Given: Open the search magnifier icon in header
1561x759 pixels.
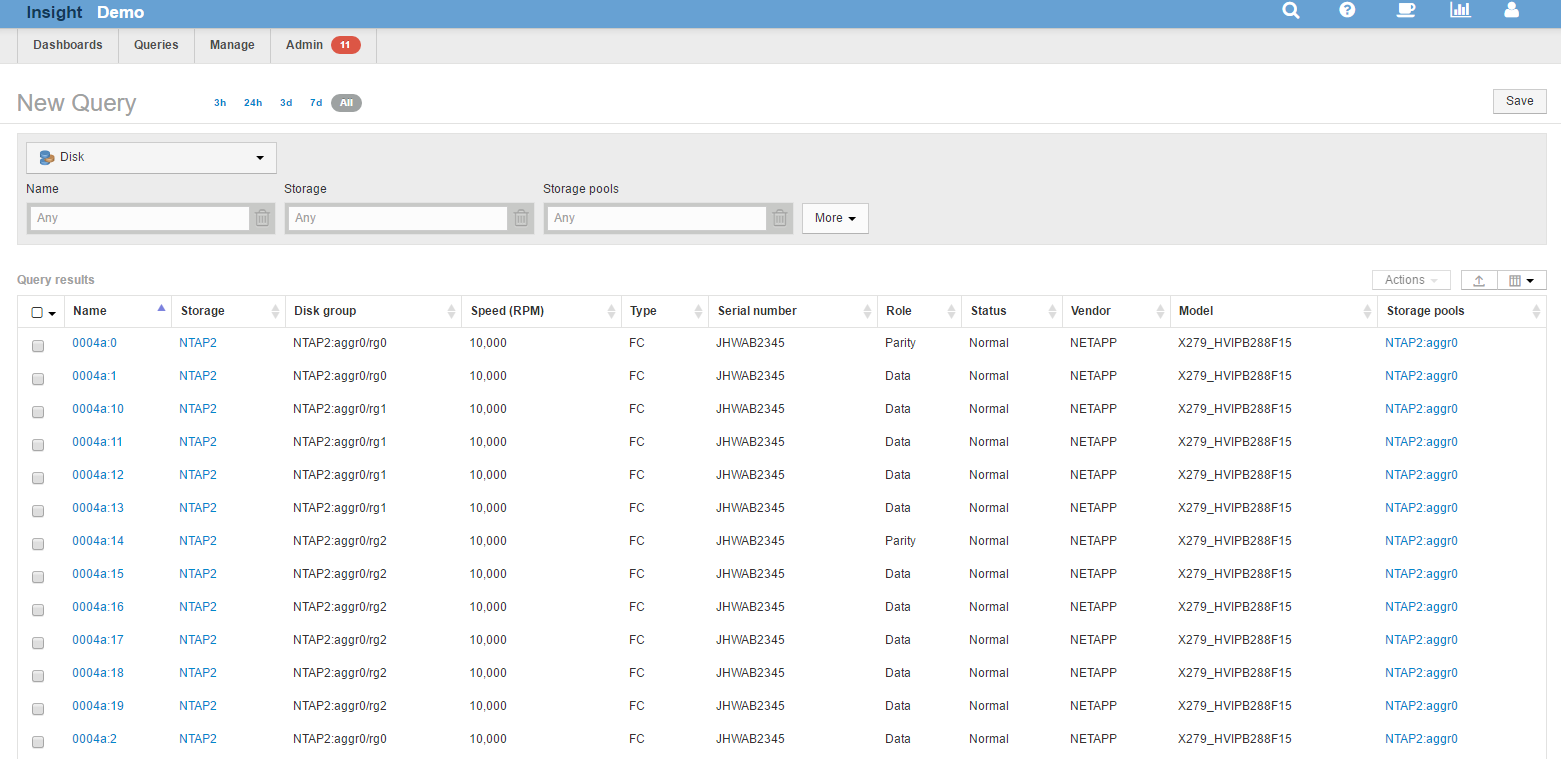Looking at the screenshot, I should point(1291,11).
